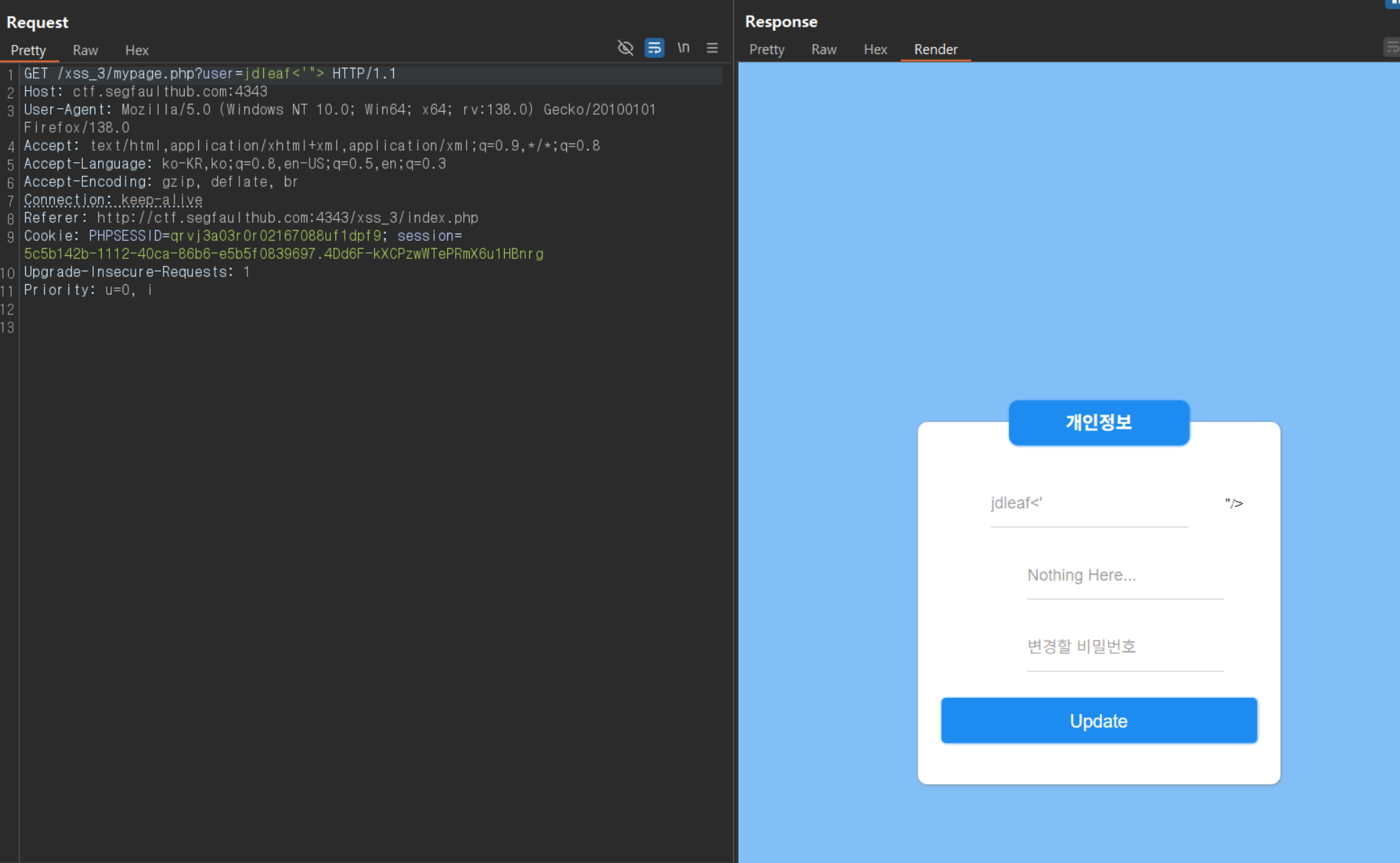Click the stray "/> text in rendered page
The image size is (1400, 863).
click(x=1233, y=503)
